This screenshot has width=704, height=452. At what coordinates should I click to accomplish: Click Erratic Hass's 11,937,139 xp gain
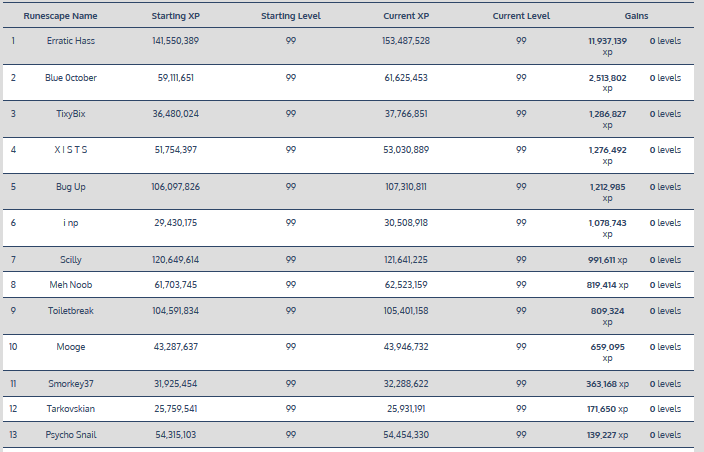pos(607,45)
